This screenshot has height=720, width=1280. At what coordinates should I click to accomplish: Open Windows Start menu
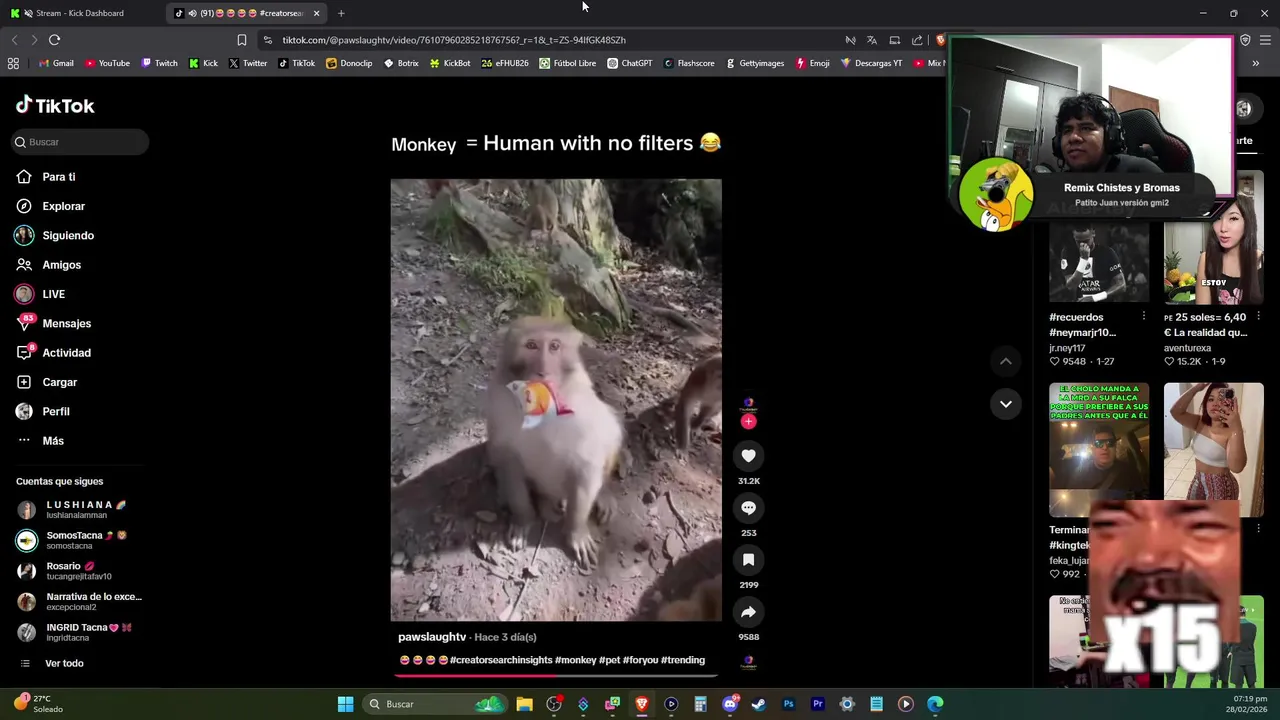click(x=345, y=704)
